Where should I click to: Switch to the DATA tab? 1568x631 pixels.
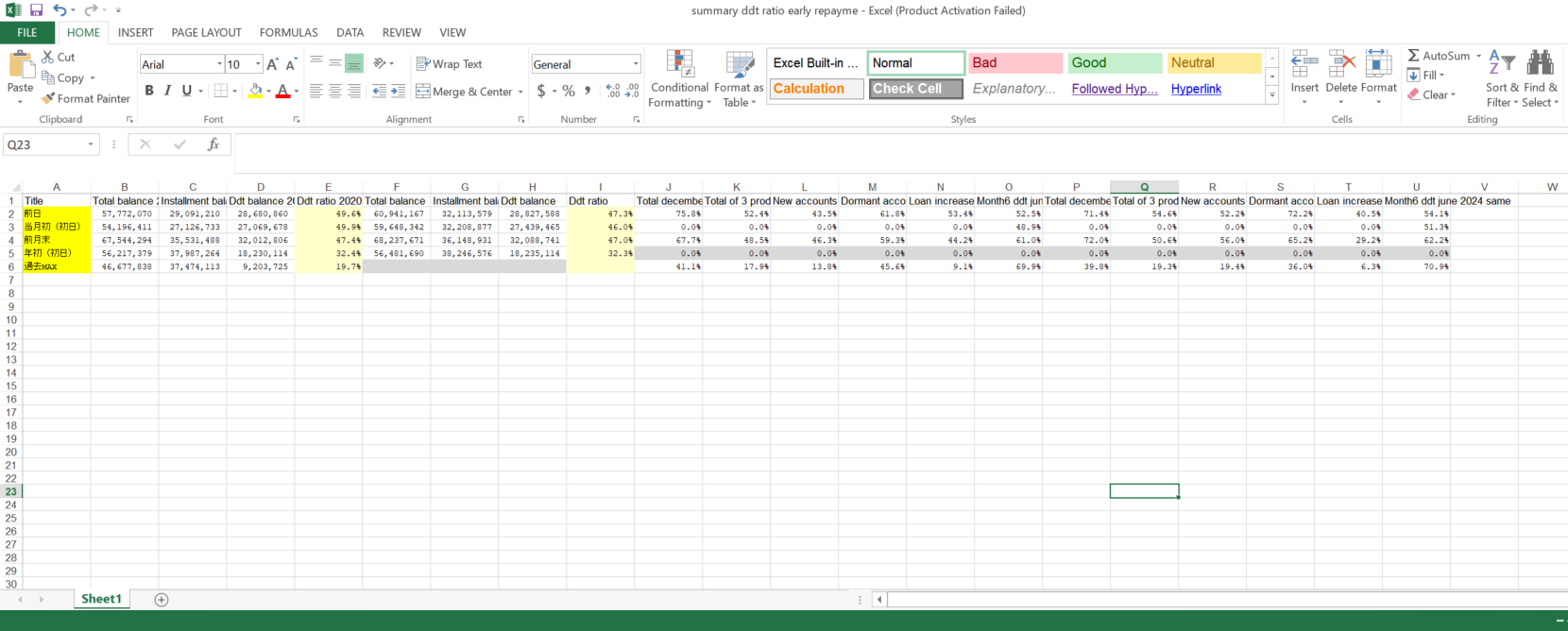[349, 32]
